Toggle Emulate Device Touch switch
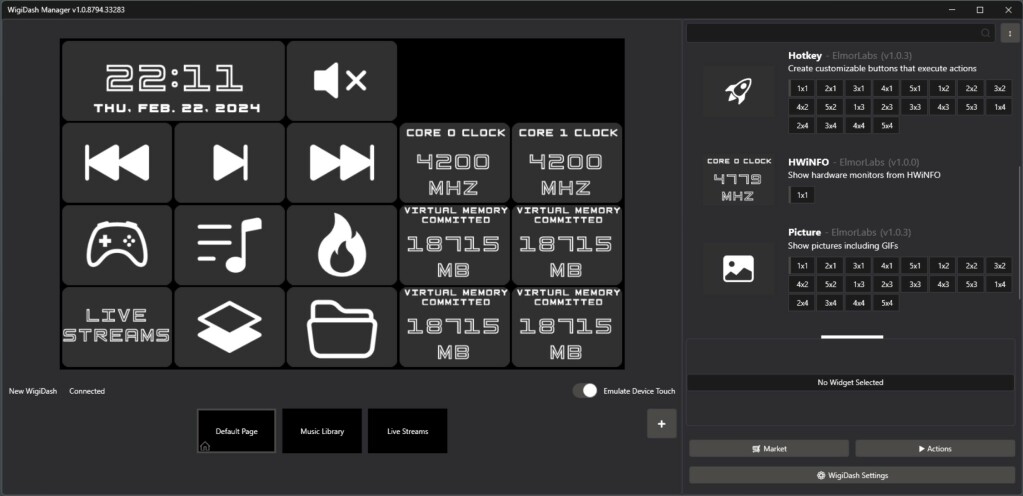 pyautogui.click(x=585, y=391)
